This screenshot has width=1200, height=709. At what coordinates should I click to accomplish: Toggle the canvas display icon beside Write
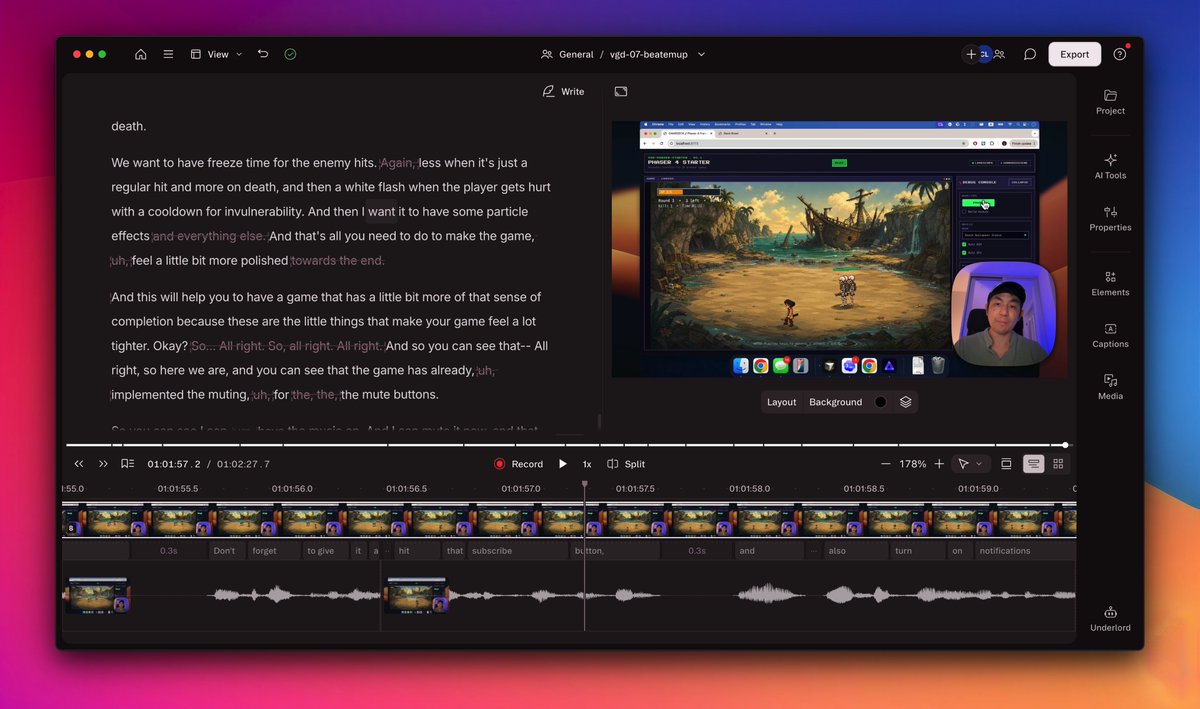click(x=621, y=91)
